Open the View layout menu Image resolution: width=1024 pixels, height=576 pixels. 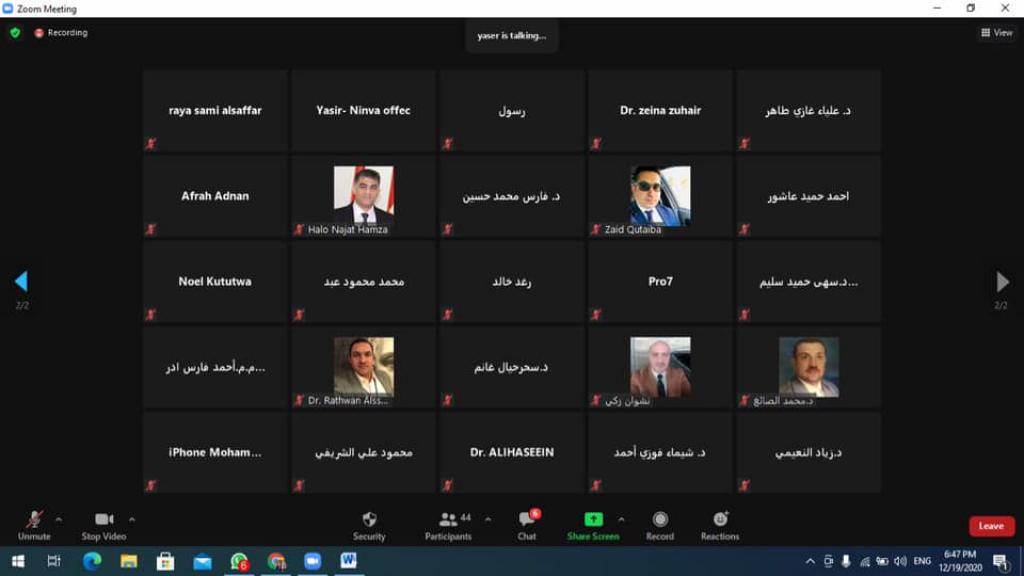[996, 33]
